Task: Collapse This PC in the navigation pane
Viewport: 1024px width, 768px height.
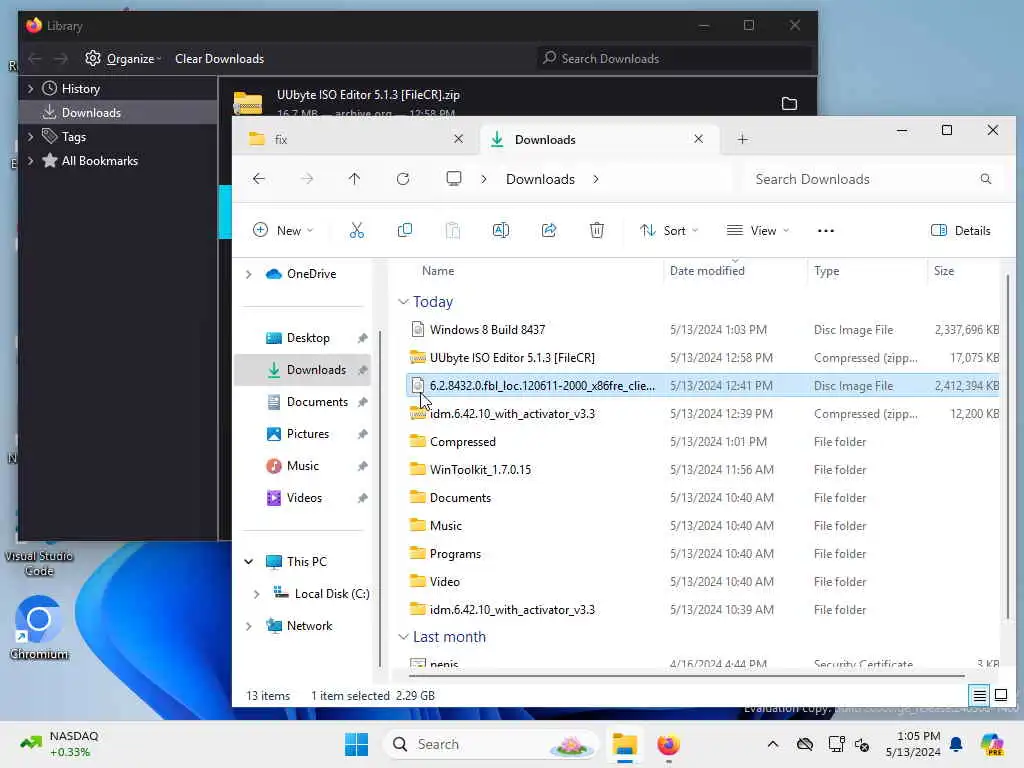Action: pos(249,562)
